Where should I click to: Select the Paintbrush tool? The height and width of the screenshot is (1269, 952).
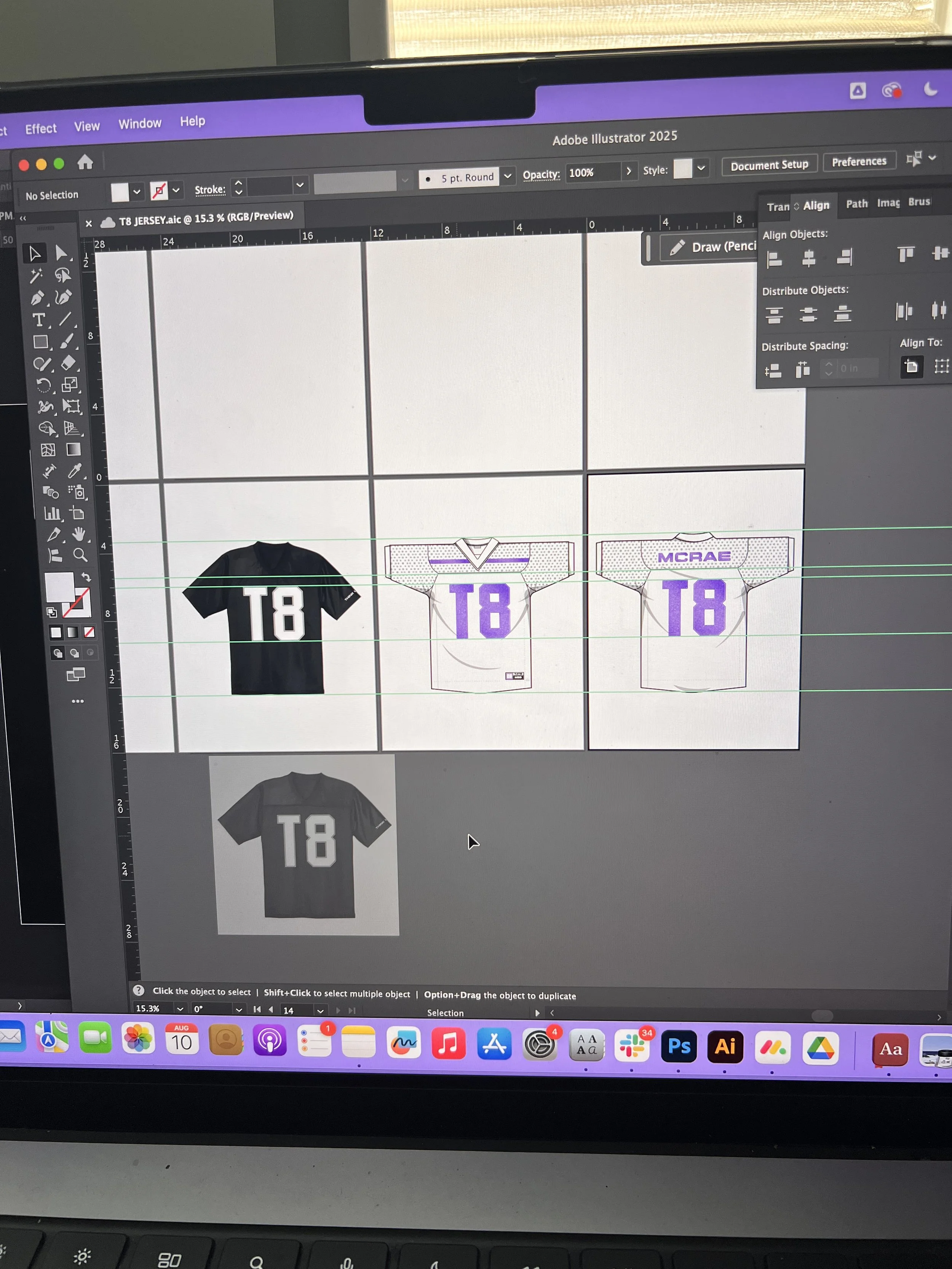pyautogui.click(x=67, y=341)
